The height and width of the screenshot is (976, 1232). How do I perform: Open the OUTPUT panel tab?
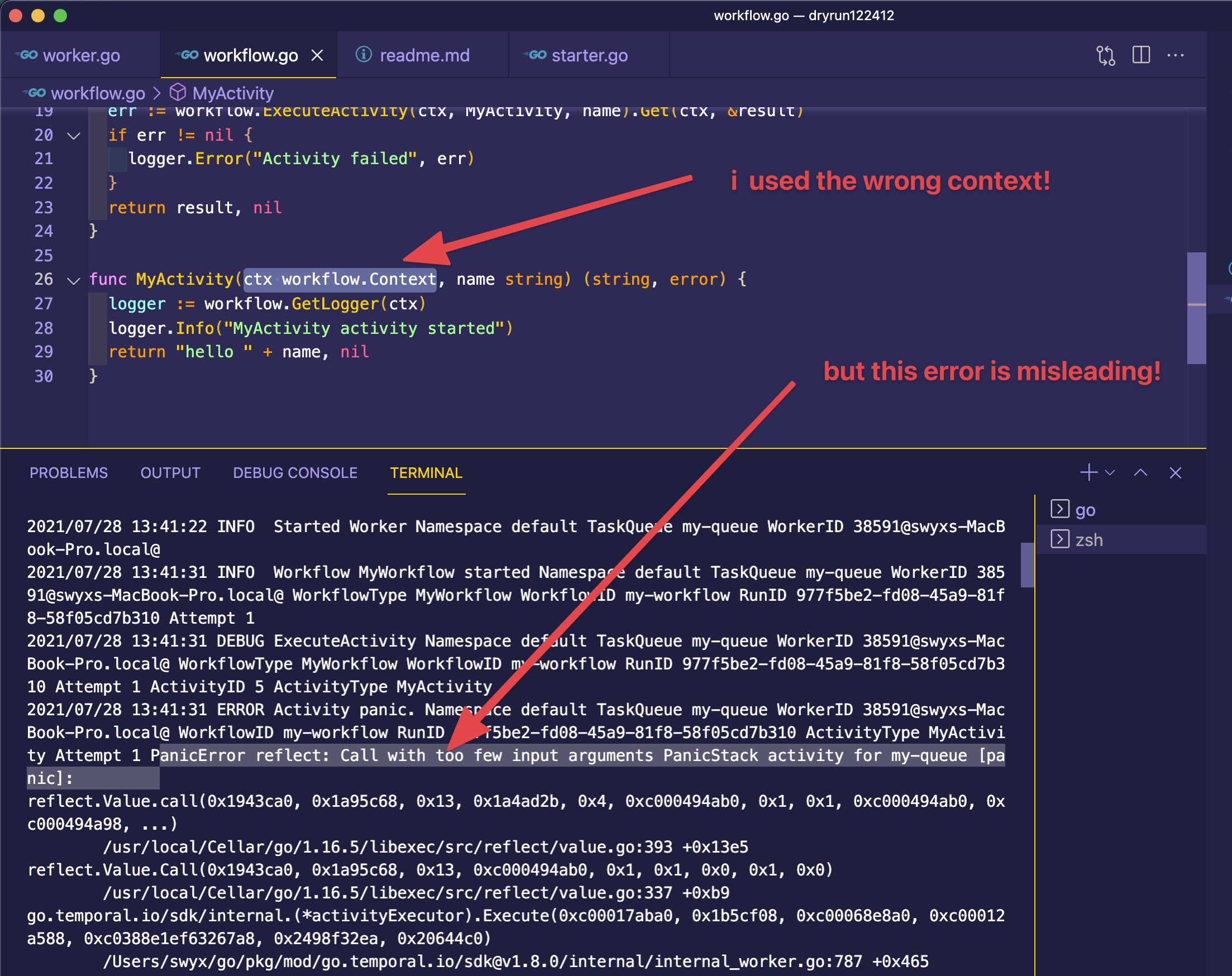coord(170,472)
